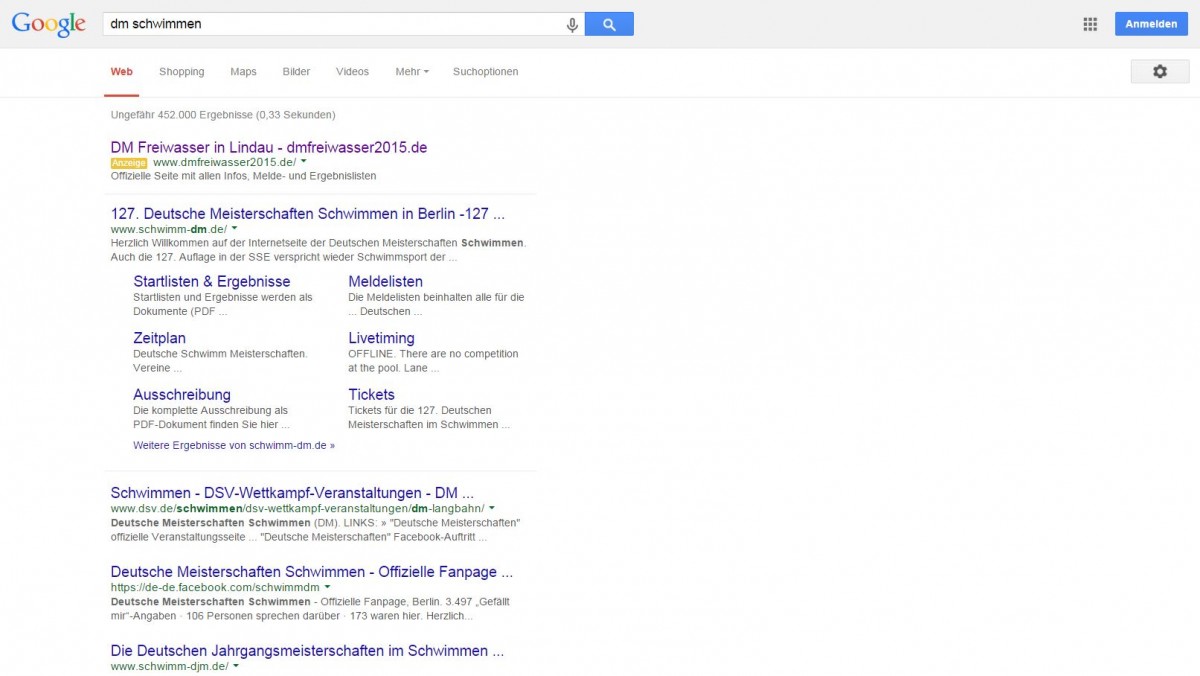Open the settings gear menu
The width and height of the screenshot is (1200, 676).
(1159, 72)
